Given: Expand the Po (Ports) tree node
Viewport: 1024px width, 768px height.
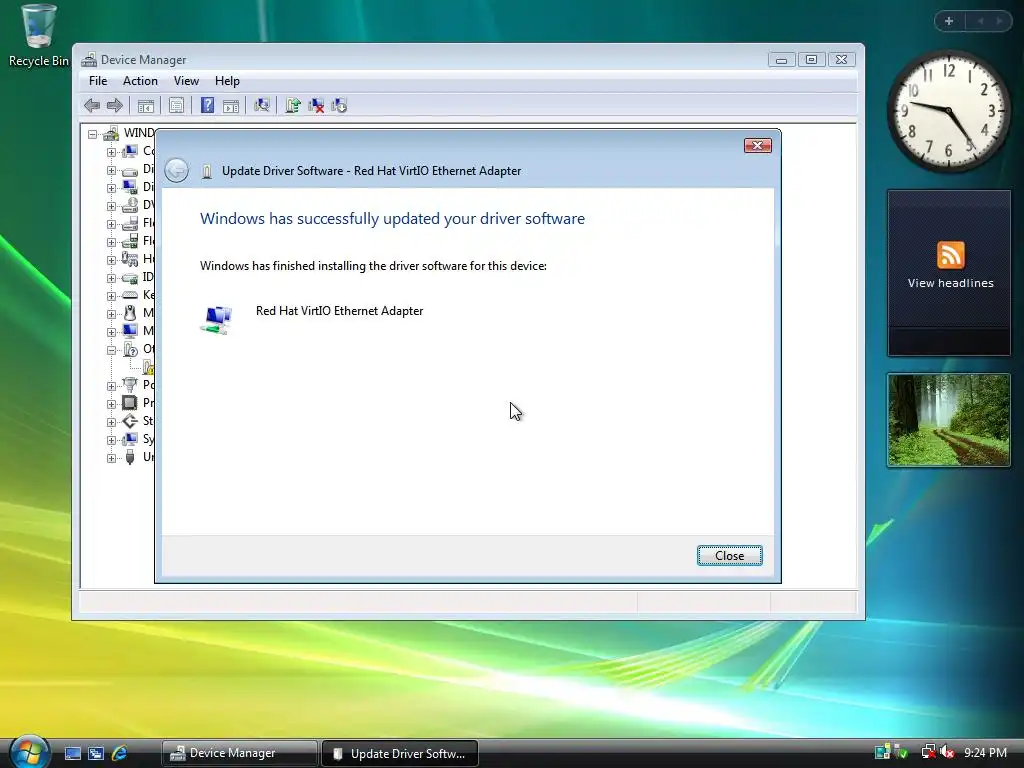Looking at the screenshot, I should (x=111, y=386).
